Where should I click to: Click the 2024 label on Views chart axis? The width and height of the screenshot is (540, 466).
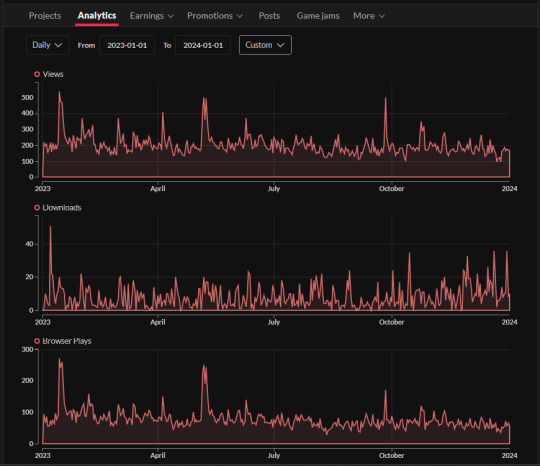[509, 189]
